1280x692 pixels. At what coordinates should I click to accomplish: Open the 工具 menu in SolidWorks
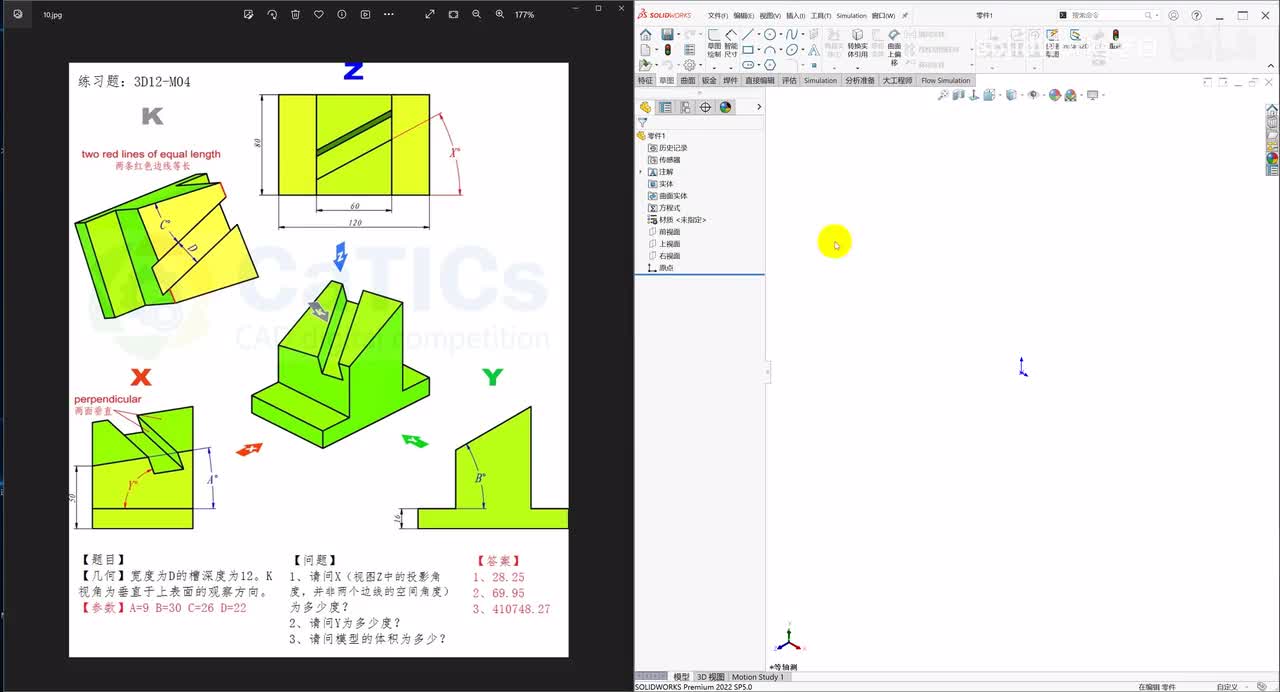[x=820, y=16]
